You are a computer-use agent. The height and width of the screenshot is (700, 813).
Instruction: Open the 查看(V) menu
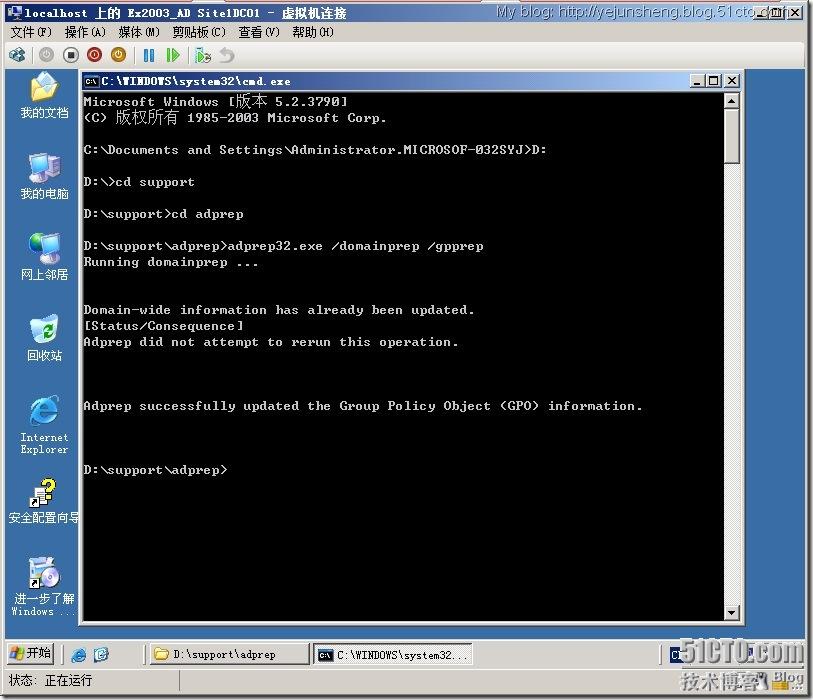pos(259,32)
